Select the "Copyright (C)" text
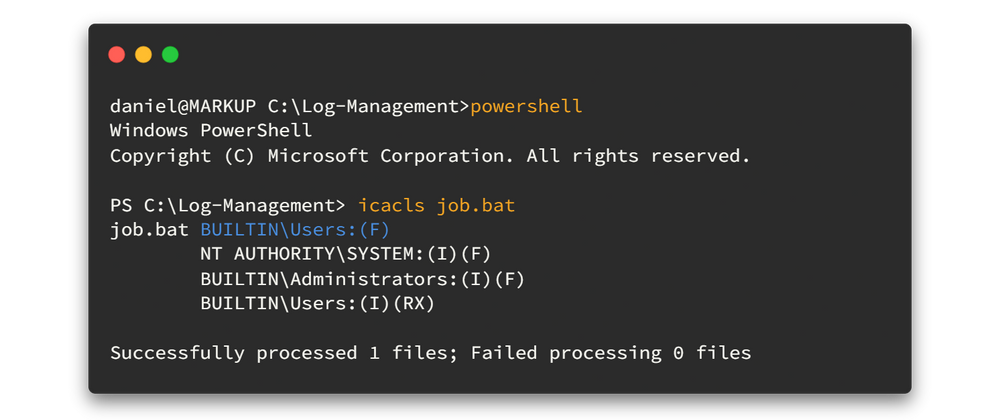This screenshot has height=420, width=1000. [x=160, y=156]
